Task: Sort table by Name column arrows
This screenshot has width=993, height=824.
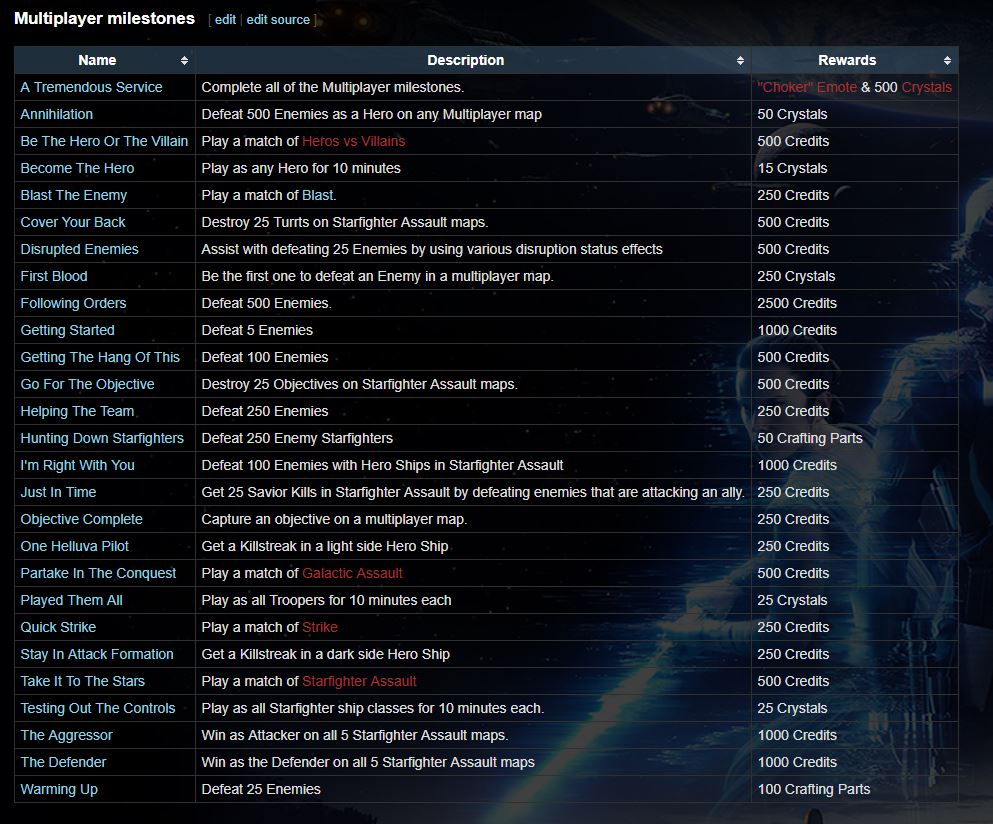Action: 184,61
